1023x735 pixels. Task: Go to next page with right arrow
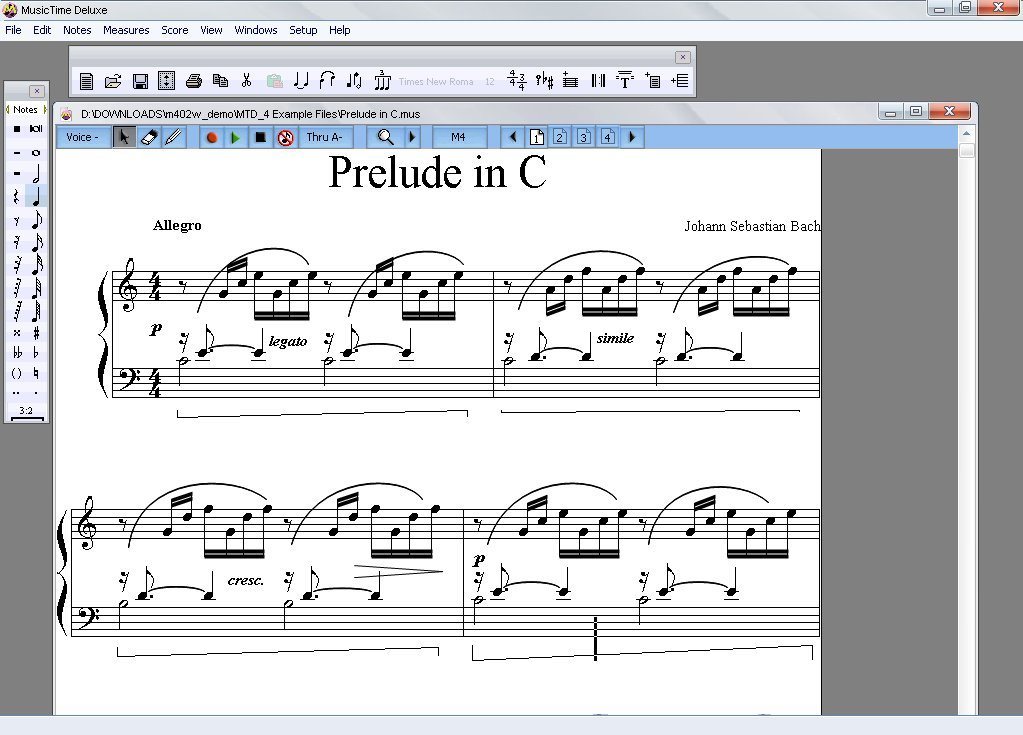point(632,137)
